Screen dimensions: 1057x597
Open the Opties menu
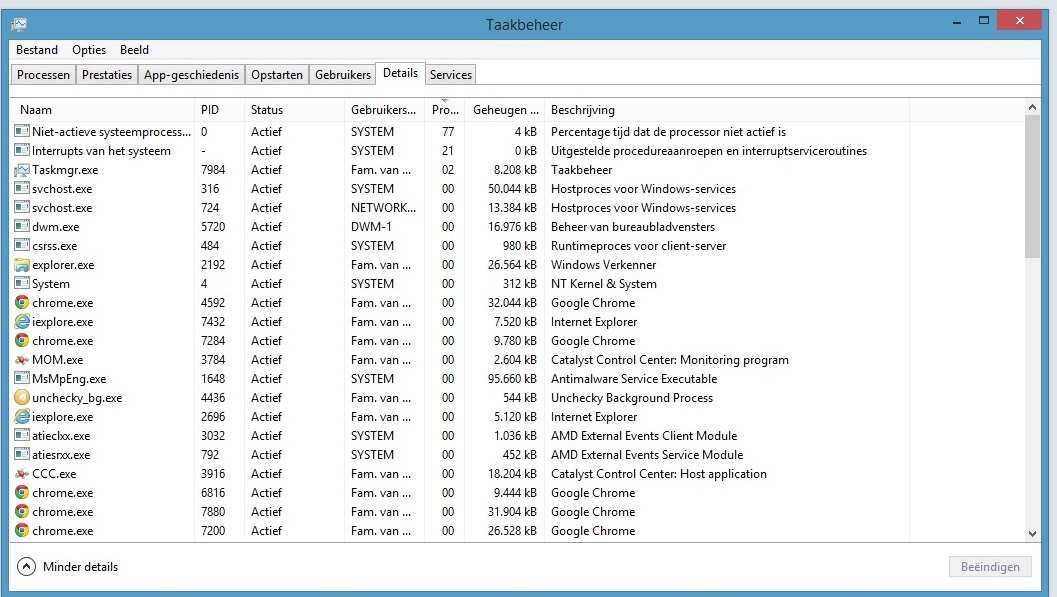(x=89, y=50)
